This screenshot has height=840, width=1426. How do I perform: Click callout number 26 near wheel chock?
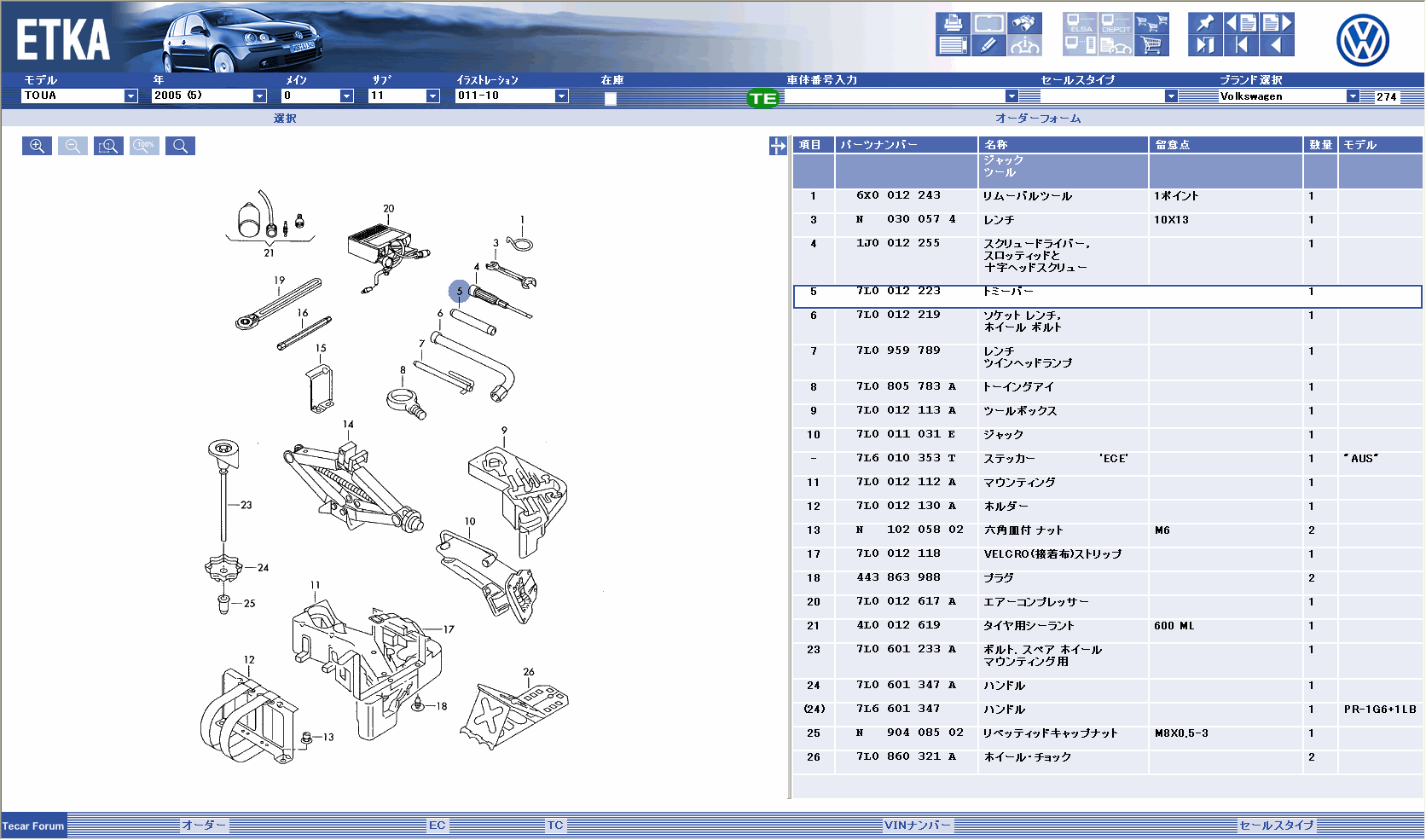click(x=529, y=672)
